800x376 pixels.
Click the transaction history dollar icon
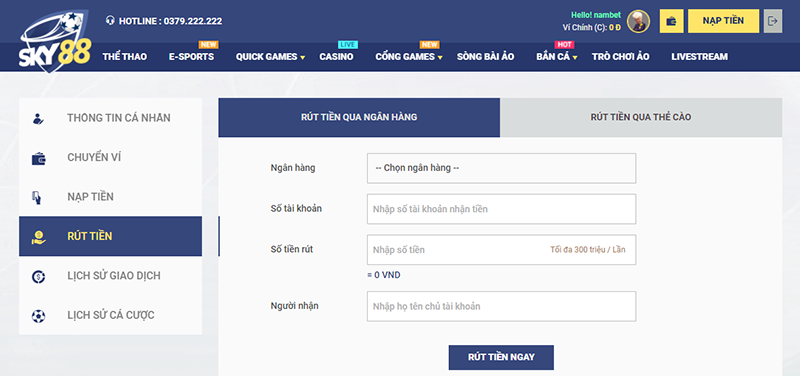coord(38,277)
